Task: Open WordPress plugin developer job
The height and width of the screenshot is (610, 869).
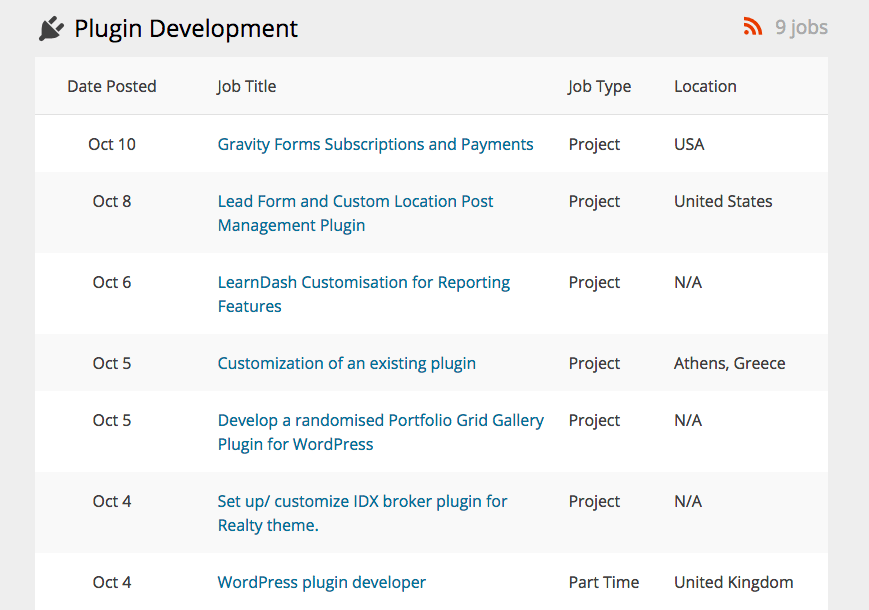Action: pyautogui.click(x=321, y=582)
